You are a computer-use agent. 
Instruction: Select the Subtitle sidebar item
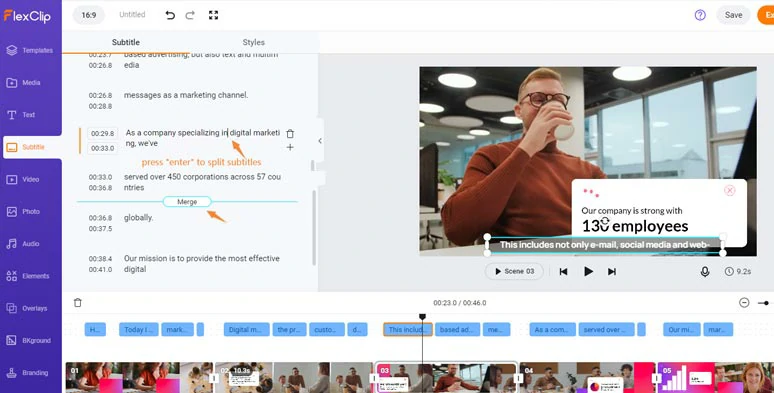point(32,147)
